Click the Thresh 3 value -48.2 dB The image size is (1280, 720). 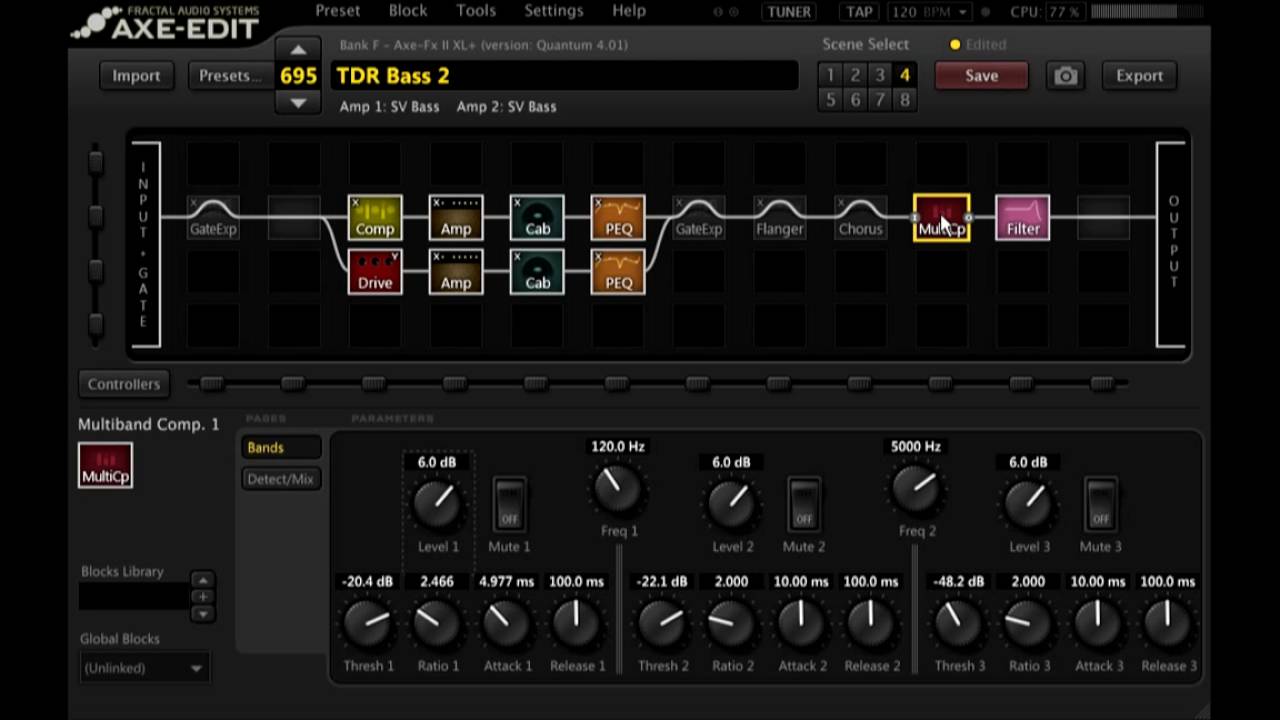tap(958, 581)
